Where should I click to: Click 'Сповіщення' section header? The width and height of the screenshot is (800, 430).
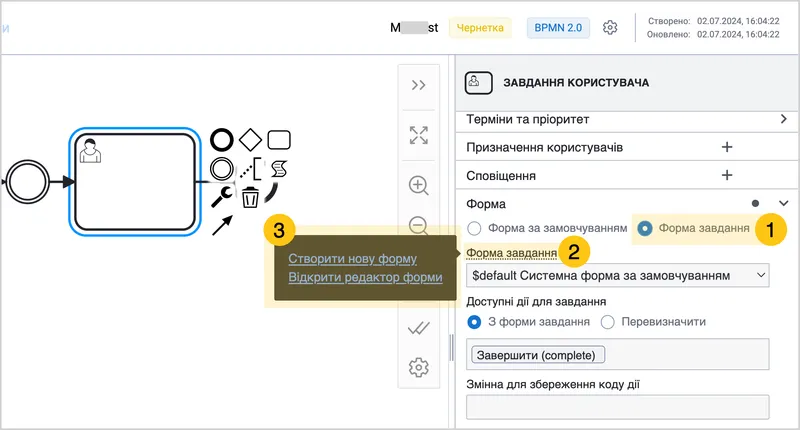(x=501, y=176)
